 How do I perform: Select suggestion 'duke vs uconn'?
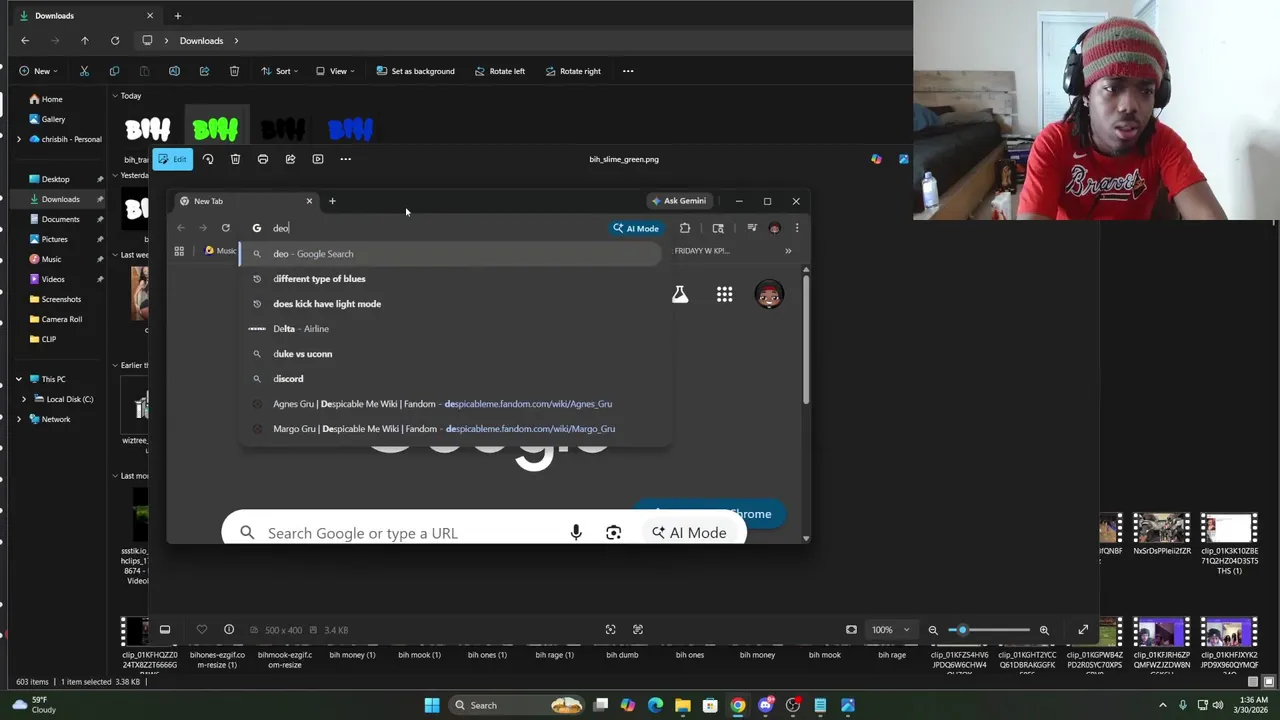pos(450,354)
